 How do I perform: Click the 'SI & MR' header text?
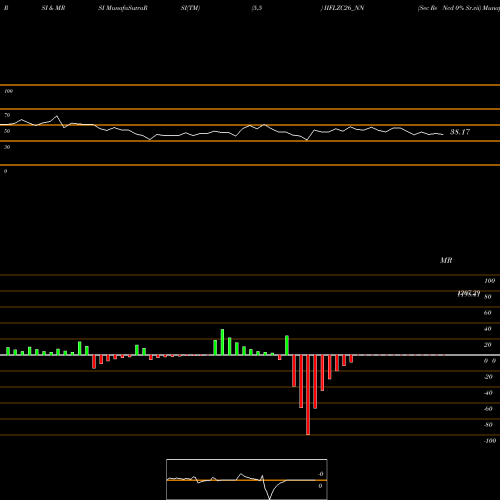tap(53, 8)
